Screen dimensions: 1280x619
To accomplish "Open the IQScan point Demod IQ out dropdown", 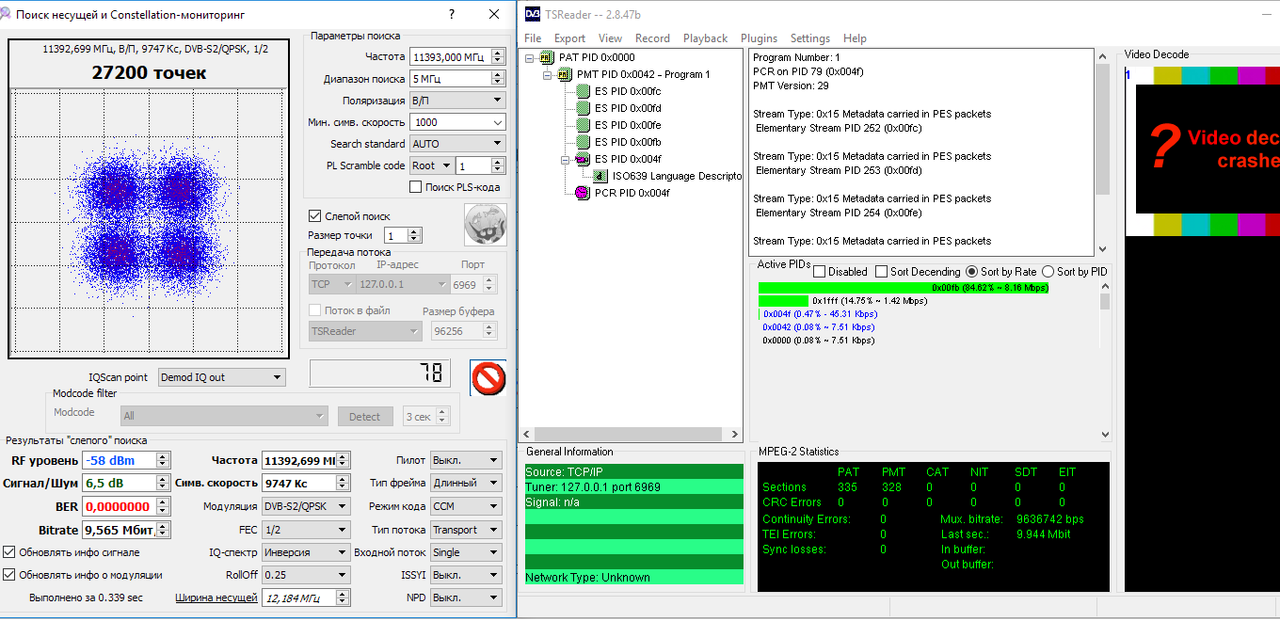I will [220, 377].
